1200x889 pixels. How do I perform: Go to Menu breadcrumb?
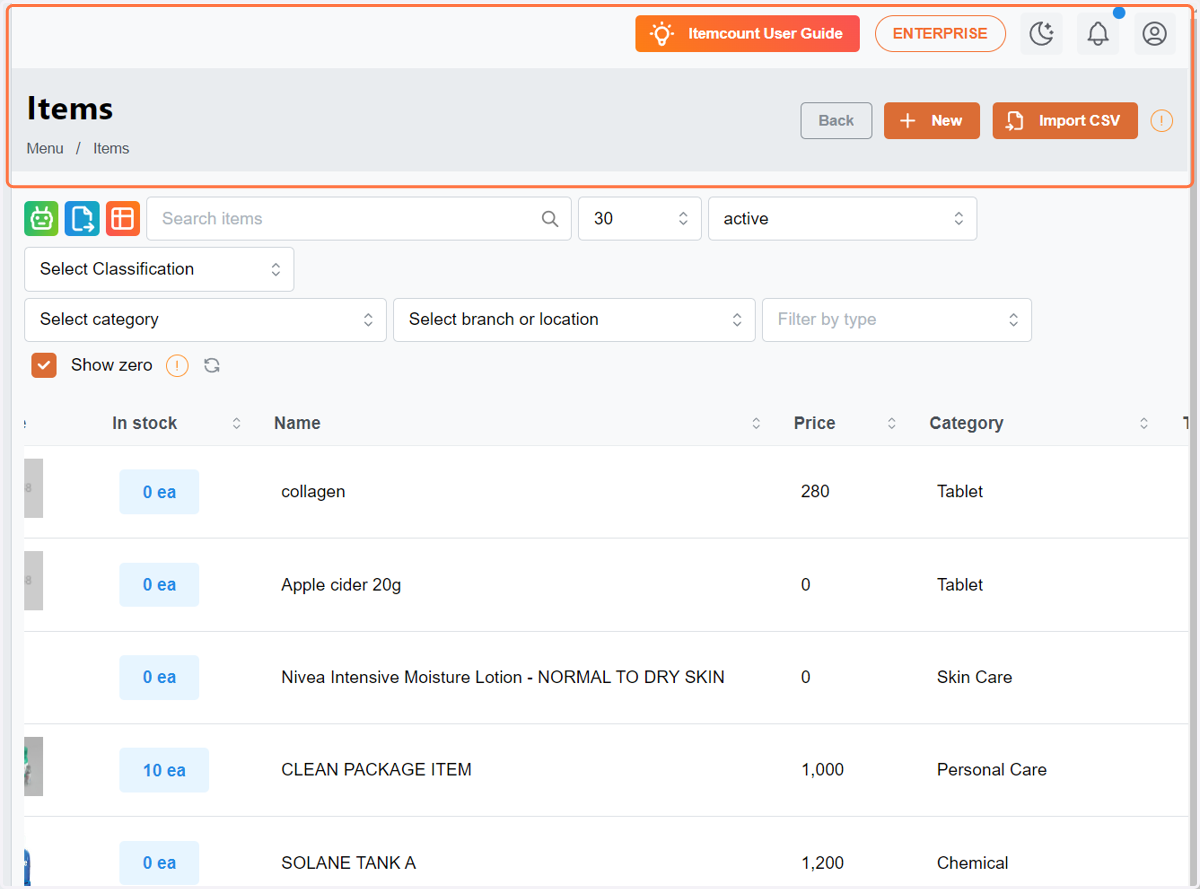click(45, 148)
